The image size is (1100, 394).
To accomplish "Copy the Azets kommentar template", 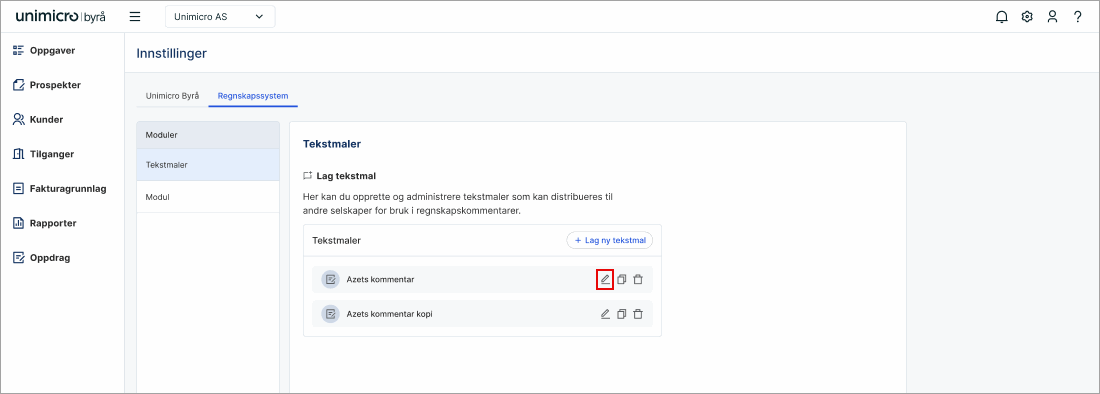I will (622, 279).
